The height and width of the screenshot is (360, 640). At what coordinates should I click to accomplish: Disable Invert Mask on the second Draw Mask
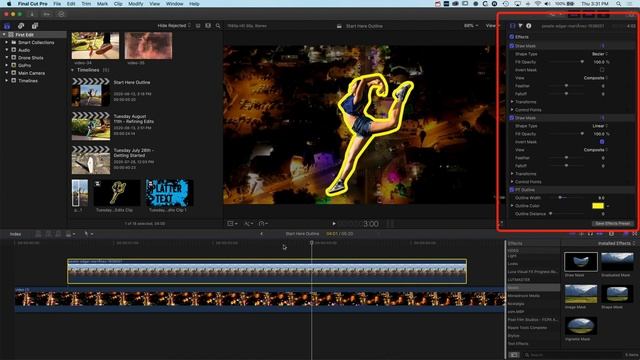[x=602, y=142]
